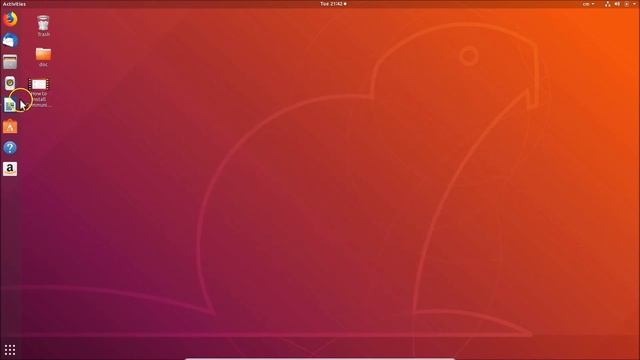Screen dimensions: 640x360
Task: Launch Thunderbird mail from the dock
Action: coord(10,40)
